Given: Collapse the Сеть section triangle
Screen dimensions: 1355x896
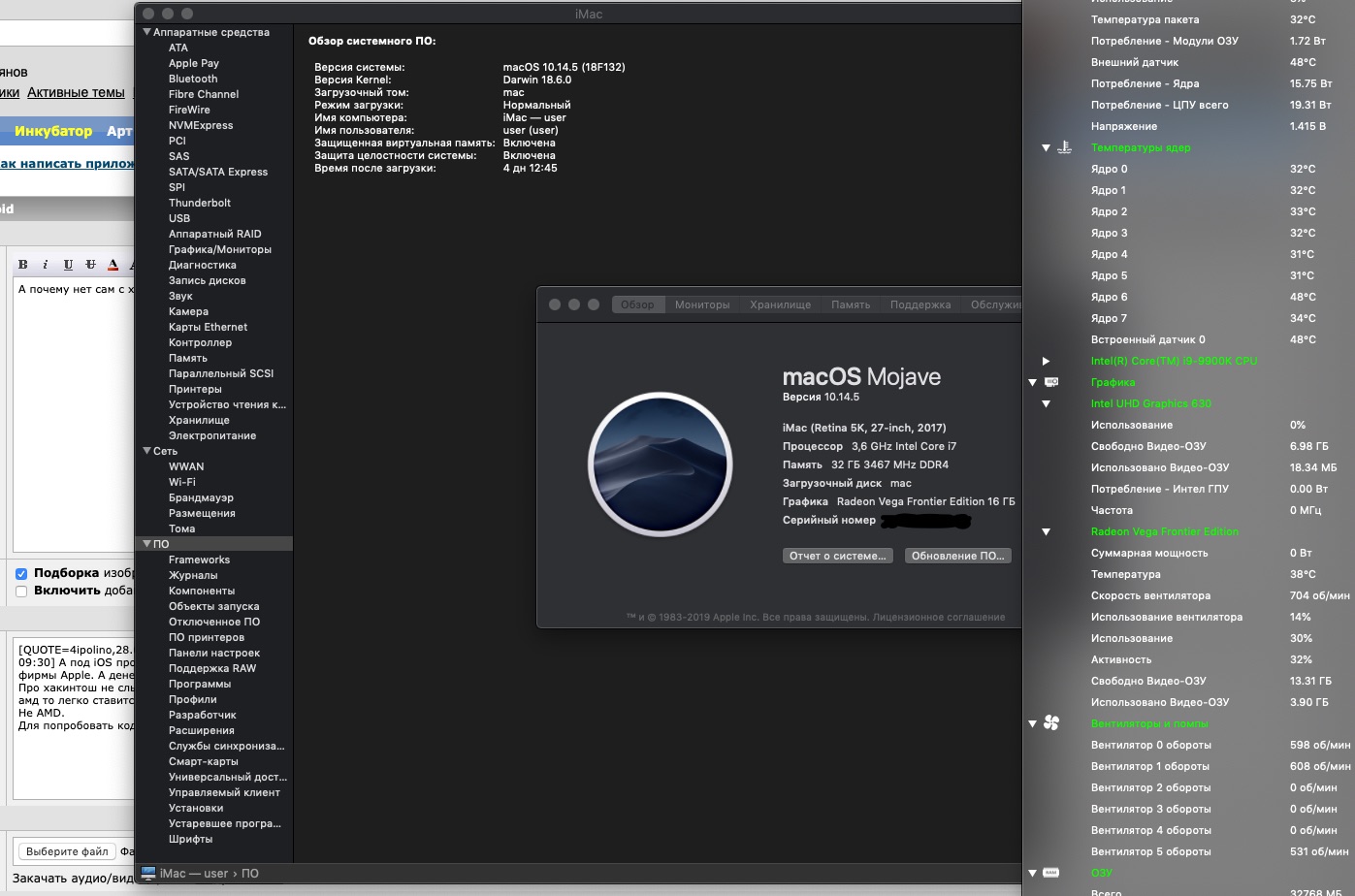Looking at the screenshot, I should pyautogui.click(x=146, y=451).
